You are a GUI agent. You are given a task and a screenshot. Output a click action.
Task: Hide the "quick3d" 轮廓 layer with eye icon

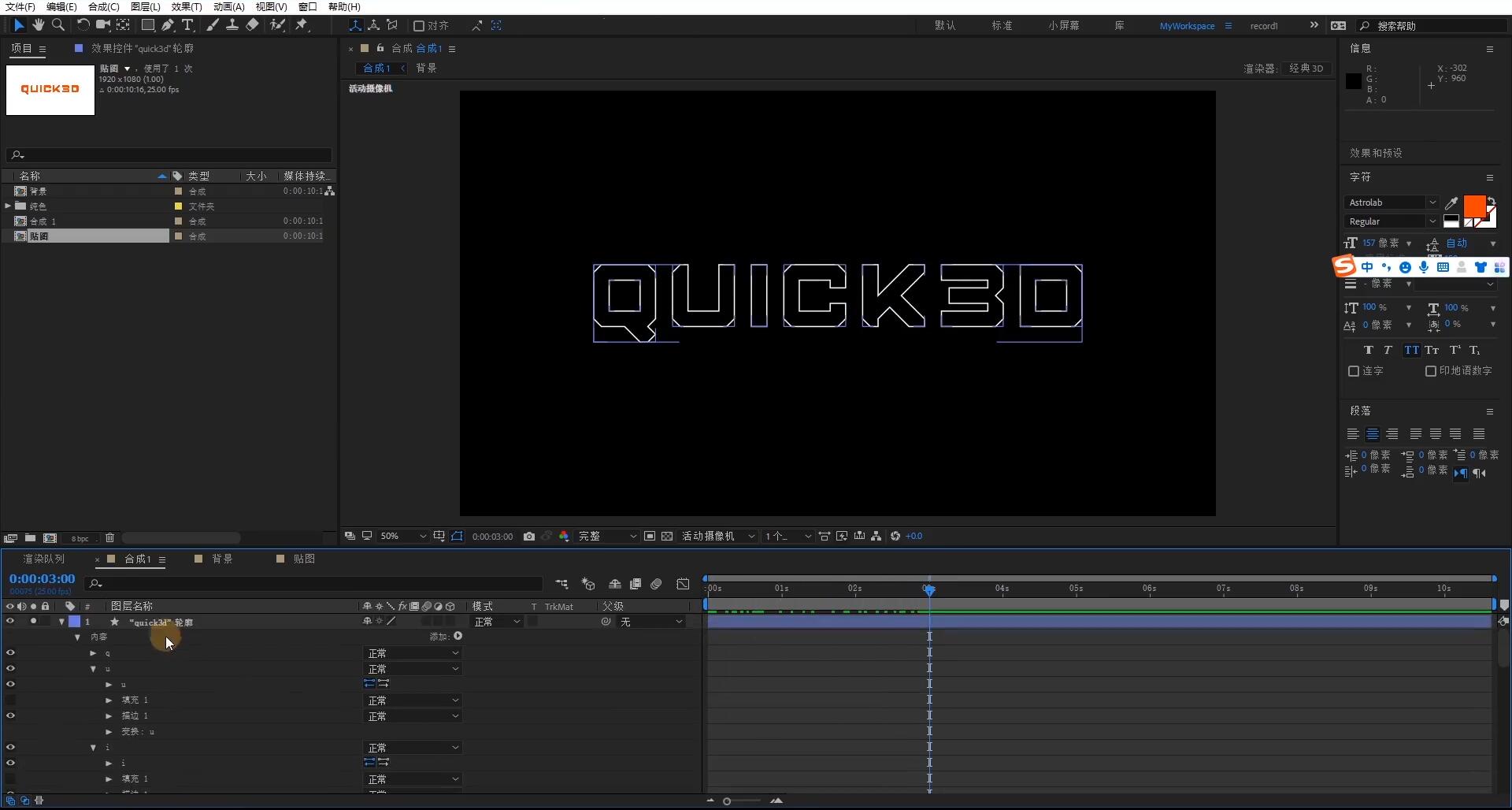(10, 622)
